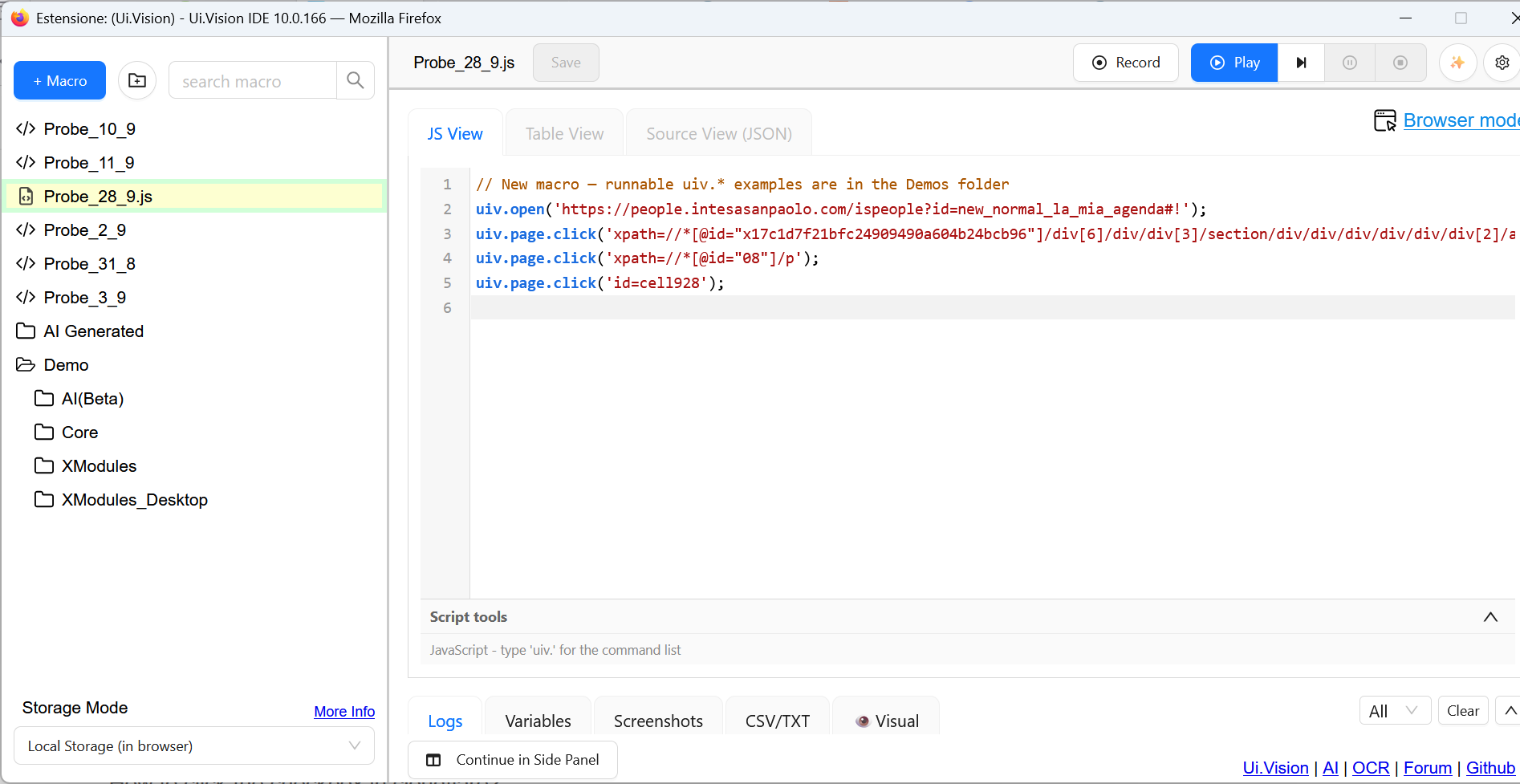Collapse the Script tools panel chevron
Viewport: 1520px width, 784px height.
pos(1490,617)
